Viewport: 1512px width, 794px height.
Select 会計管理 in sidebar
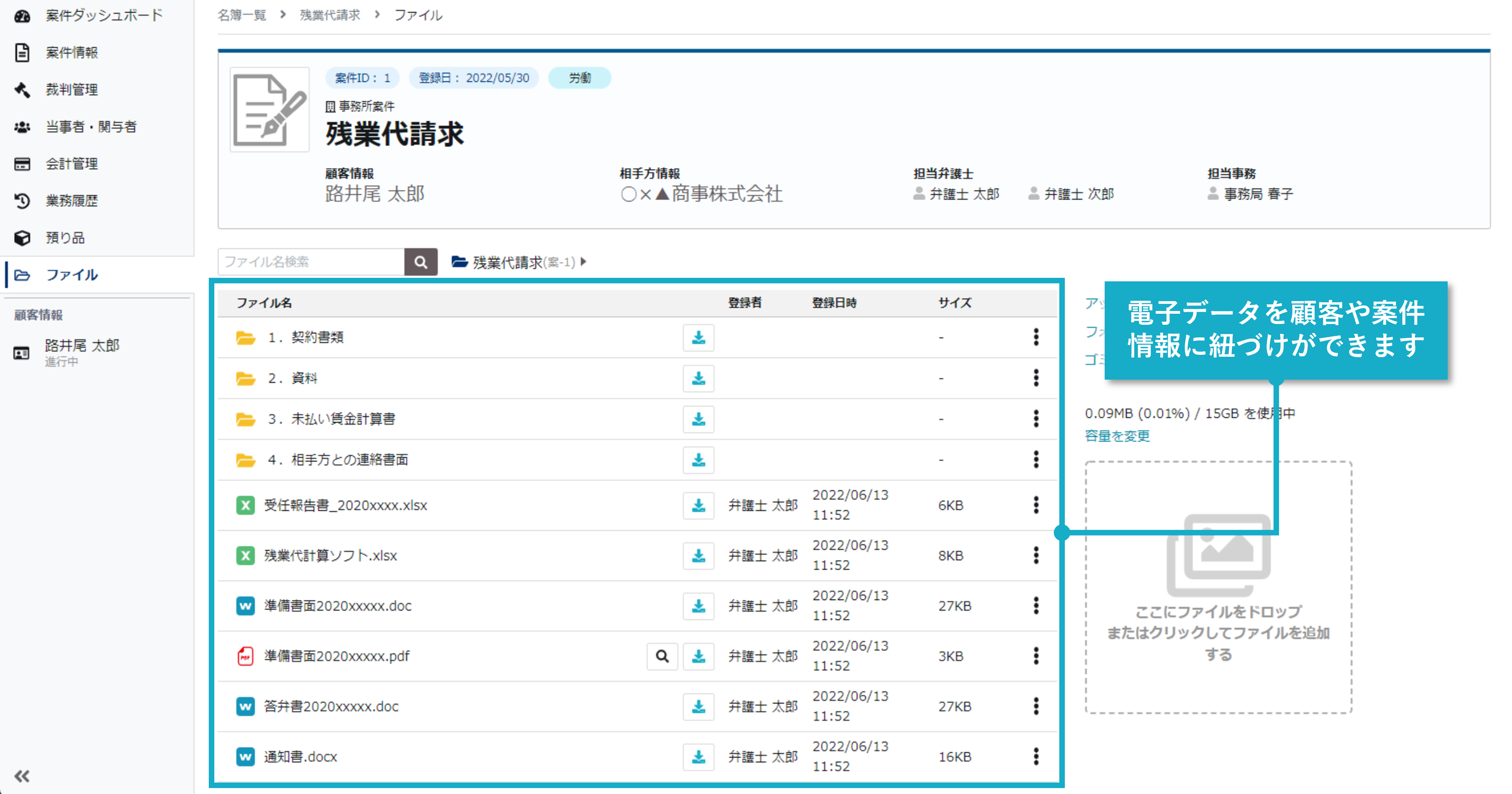click(x=71, y=163)
